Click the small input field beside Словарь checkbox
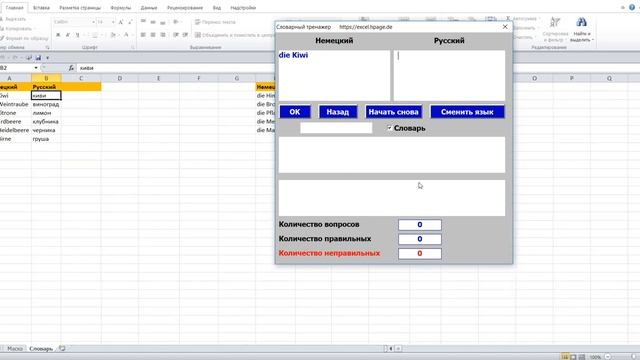Screen dimensions: 640x360 click(x=336, y=128)
